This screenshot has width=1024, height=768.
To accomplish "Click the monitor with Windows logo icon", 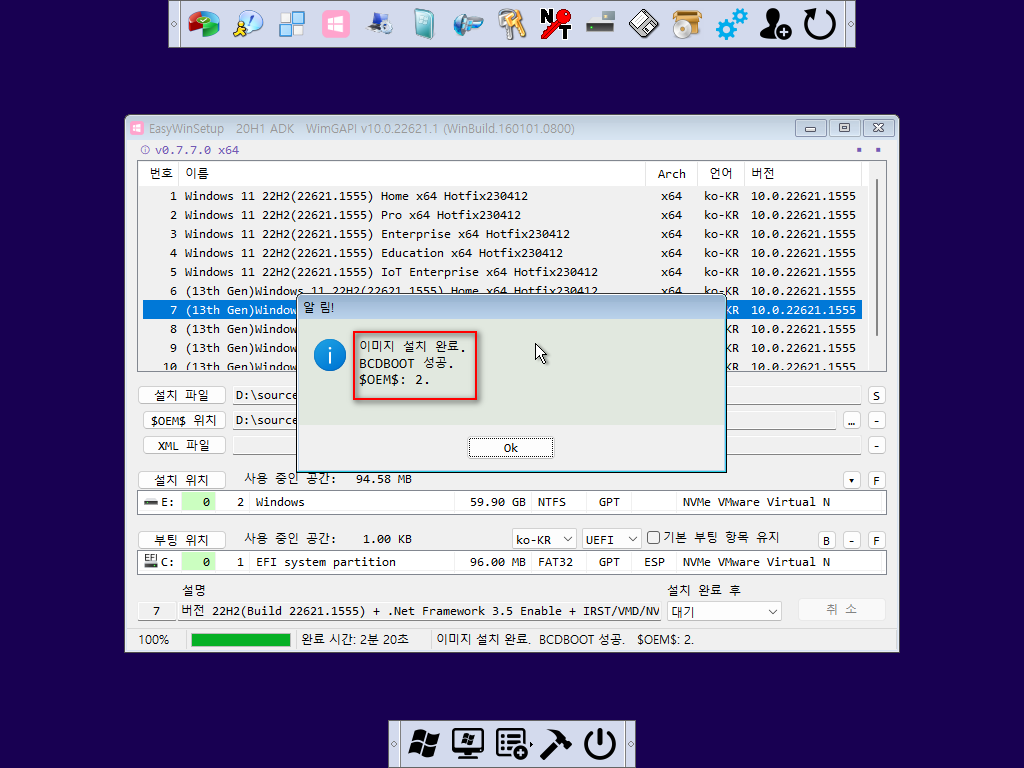I will click(x=468, y=744).
